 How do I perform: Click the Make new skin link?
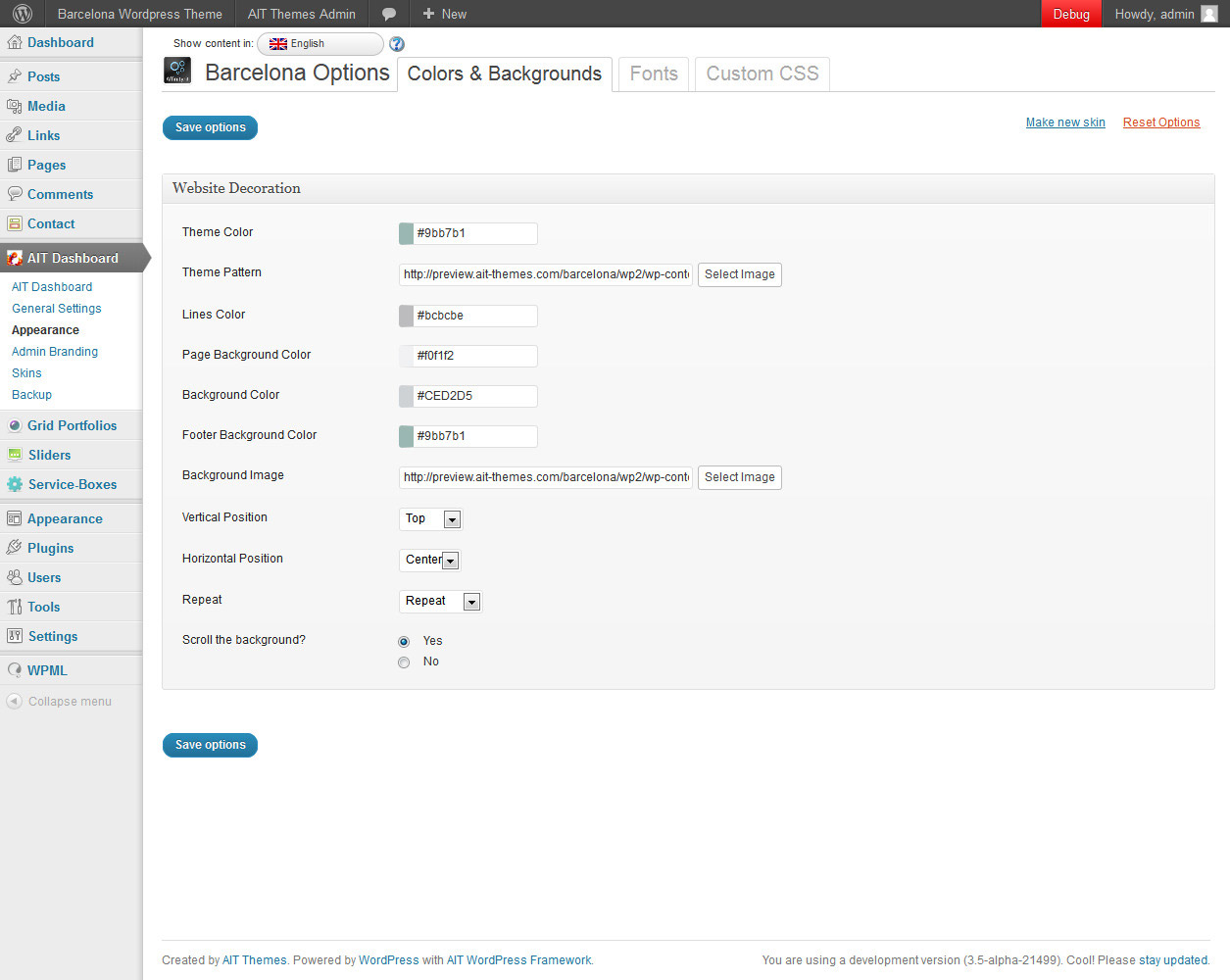coord(1065,122)
